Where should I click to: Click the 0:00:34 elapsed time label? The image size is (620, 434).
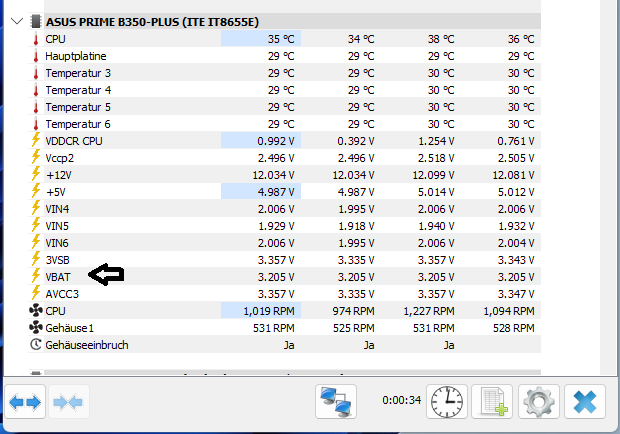coord(401,400)
